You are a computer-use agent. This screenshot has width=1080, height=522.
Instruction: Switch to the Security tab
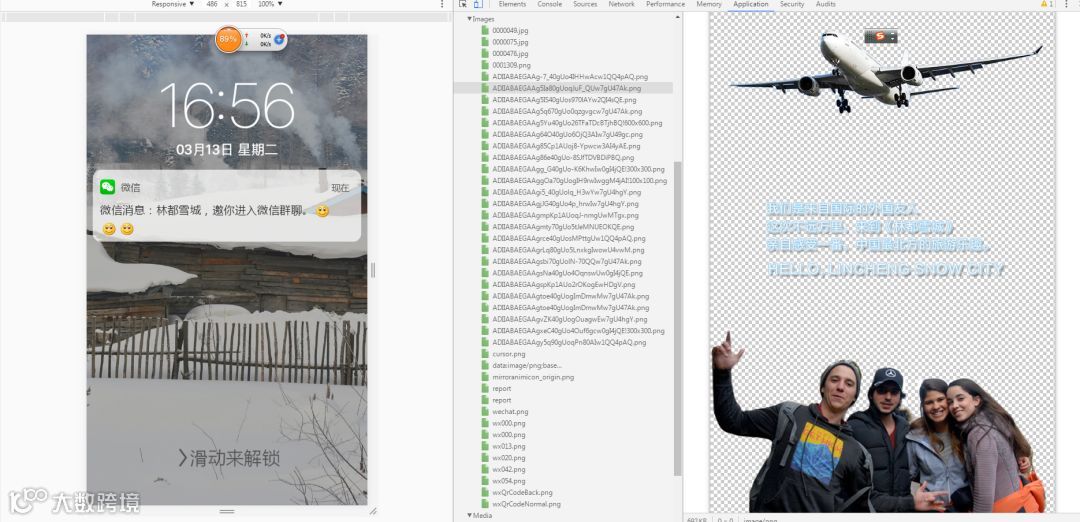click(x=792, y=4)
